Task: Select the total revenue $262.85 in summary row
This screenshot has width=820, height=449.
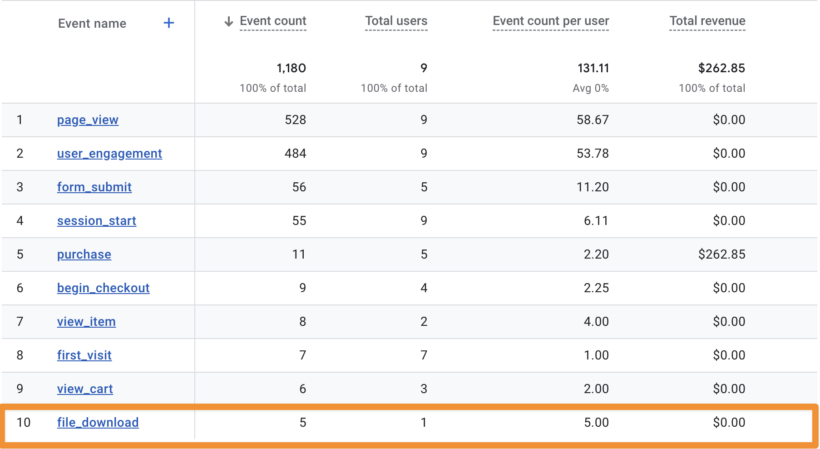Action: point(722,68)
